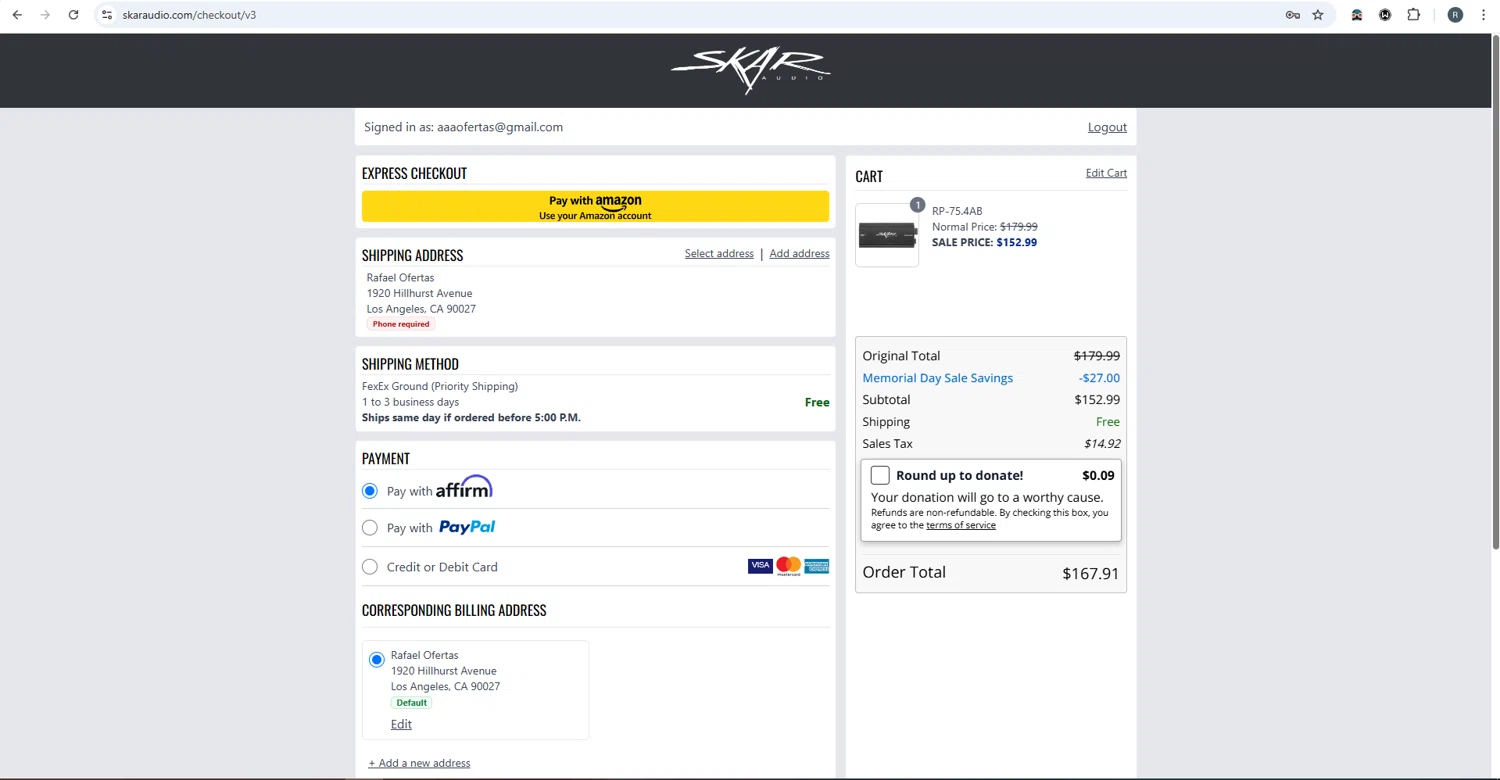Viewport: 1500px width, 780px height.
Task: Click the Add address link
Action: [799, 253]
